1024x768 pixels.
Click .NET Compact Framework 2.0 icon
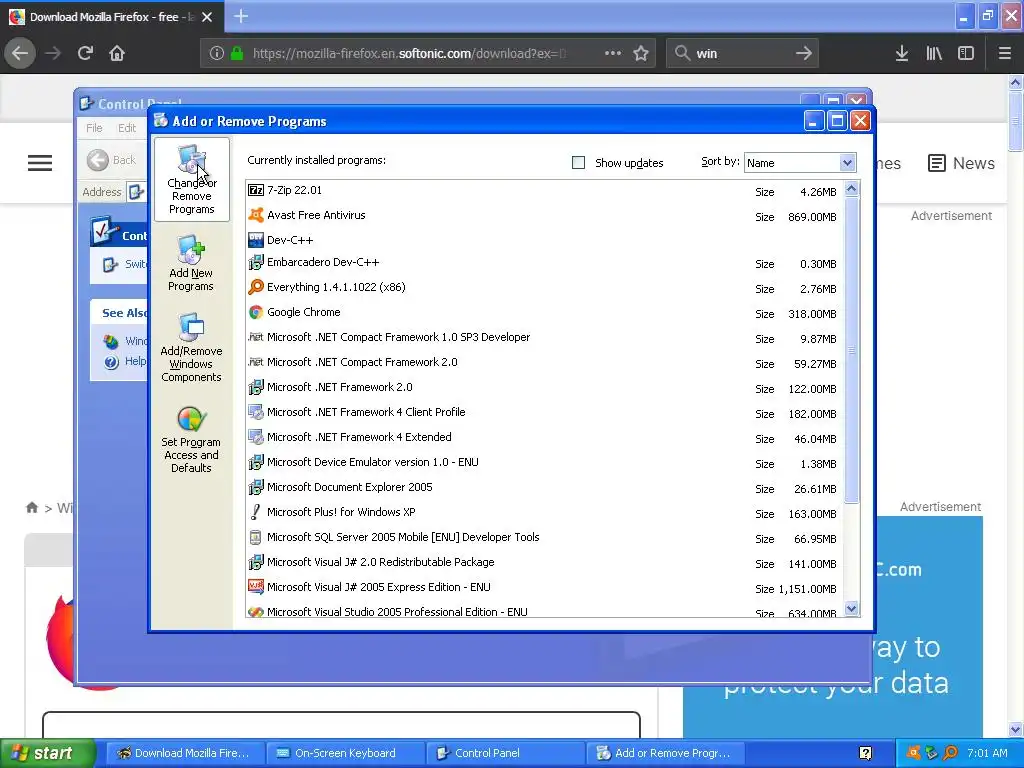(x=256, y=362)
